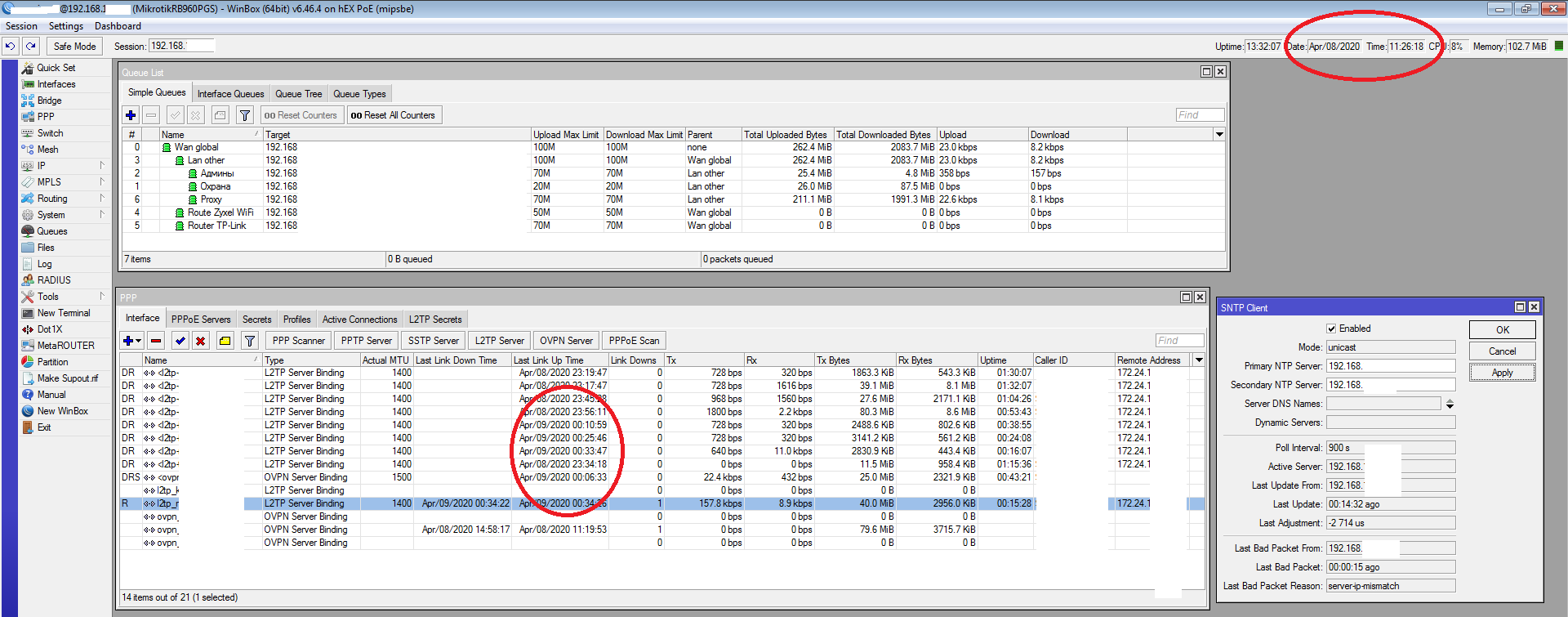Toggle Safe Mode button

(74, 47)
